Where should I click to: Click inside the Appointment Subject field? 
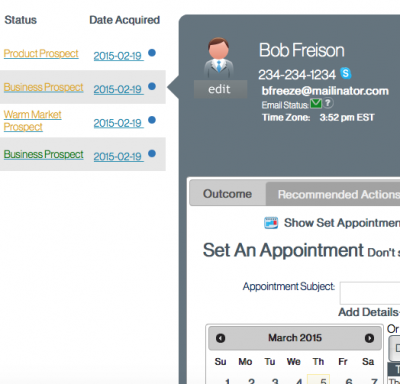click(370, 293)
